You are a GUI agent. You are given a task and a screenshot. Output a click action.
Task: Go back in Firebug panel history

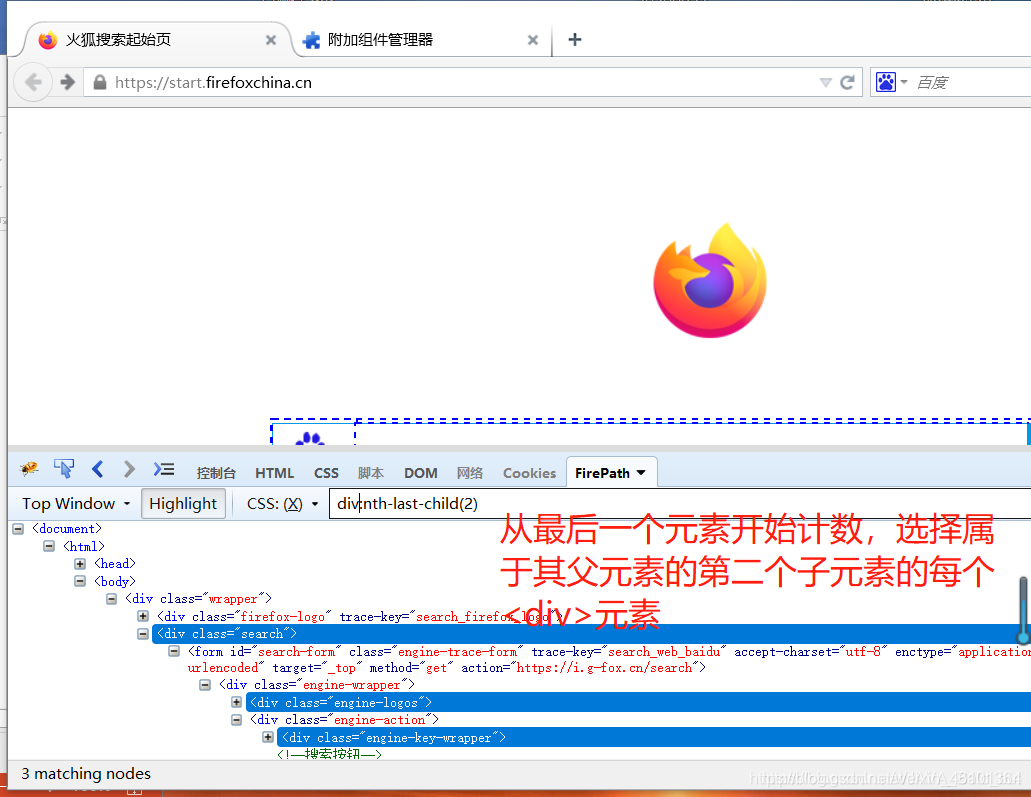(x=98, y=470)
